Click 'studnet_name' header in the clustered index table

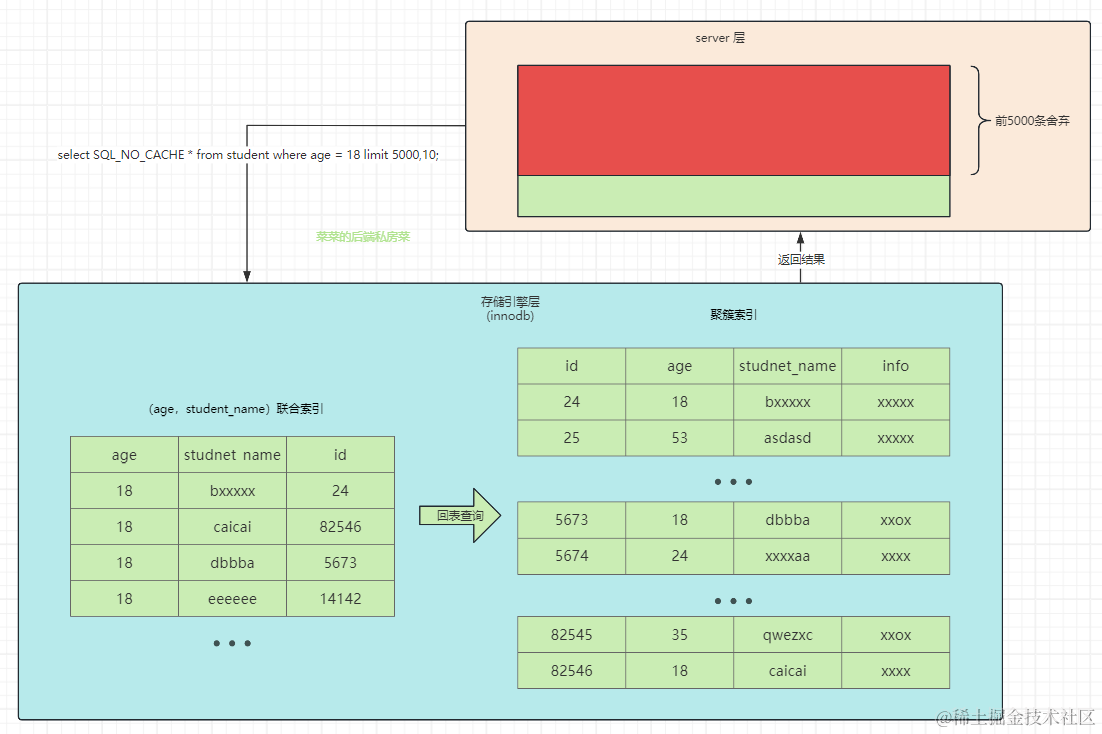click(788, 366)
